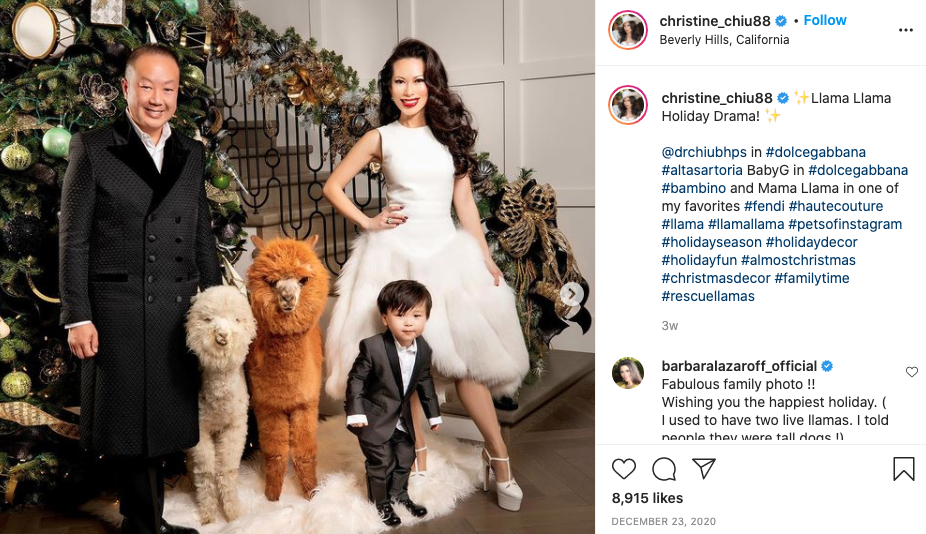Open the #petsofinstagram hashtag
Screen dimensions: 926x534
tap(845, 224)
